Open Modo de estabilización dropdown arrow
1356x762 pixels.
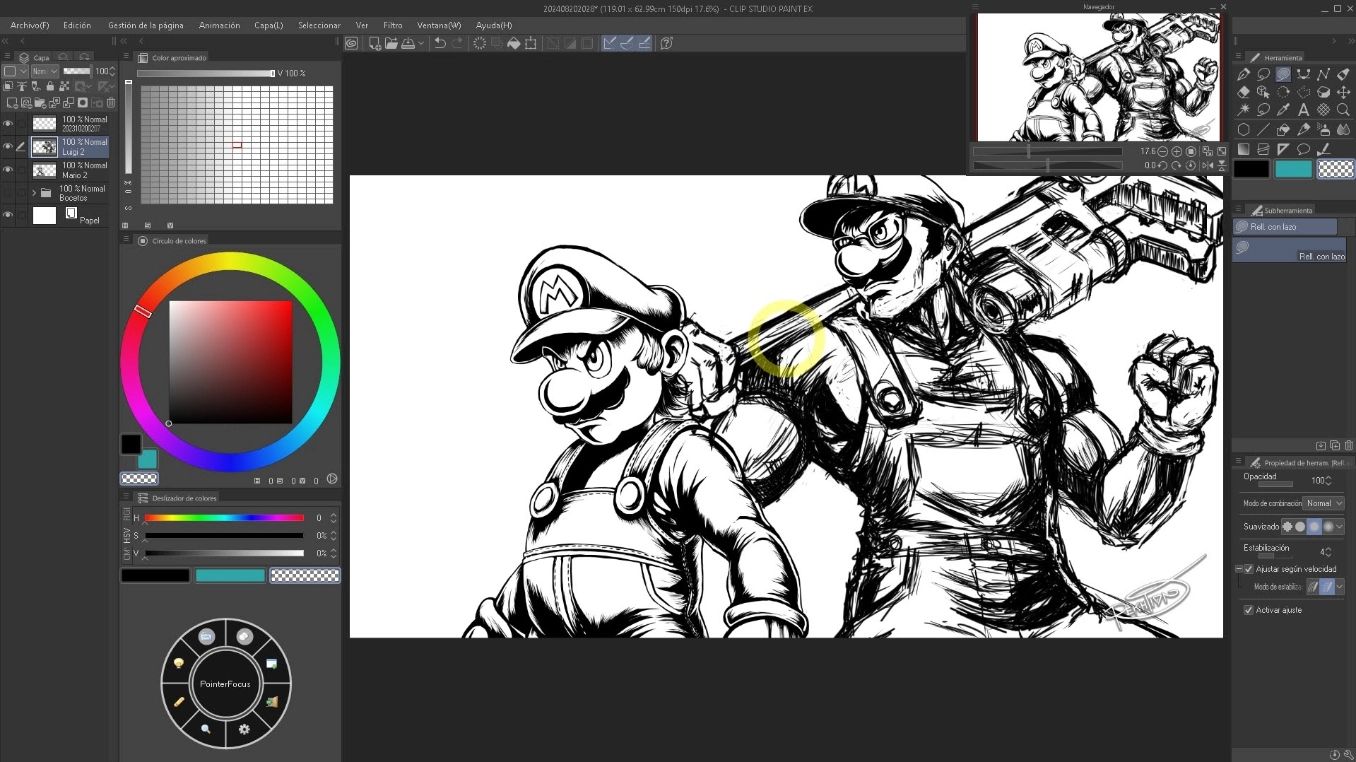pos(1339,587)
